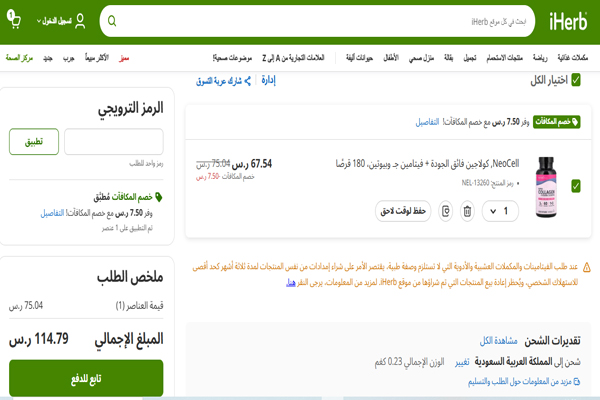Click the إدارة manage link

[268, 80]
